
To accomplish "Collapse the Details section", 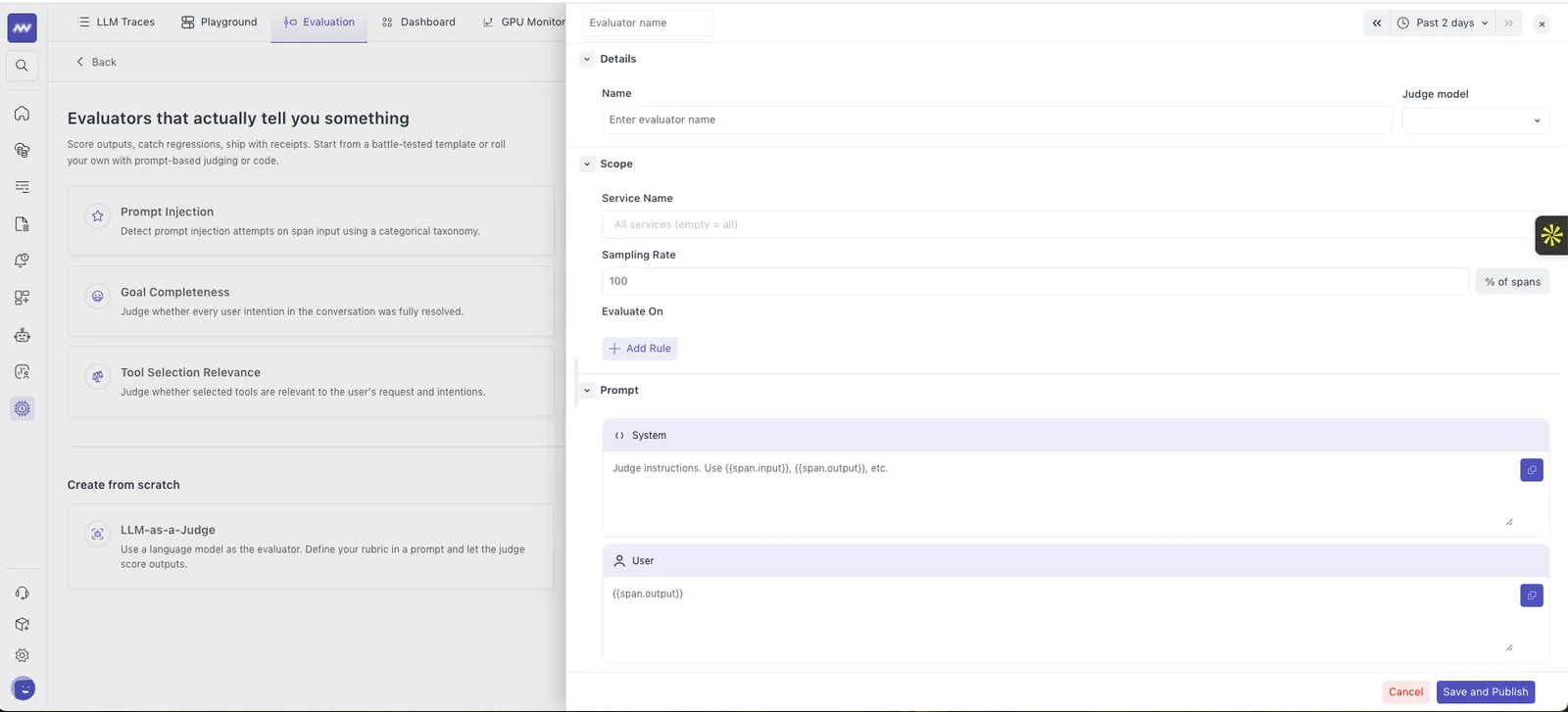I will pos(587,59).
